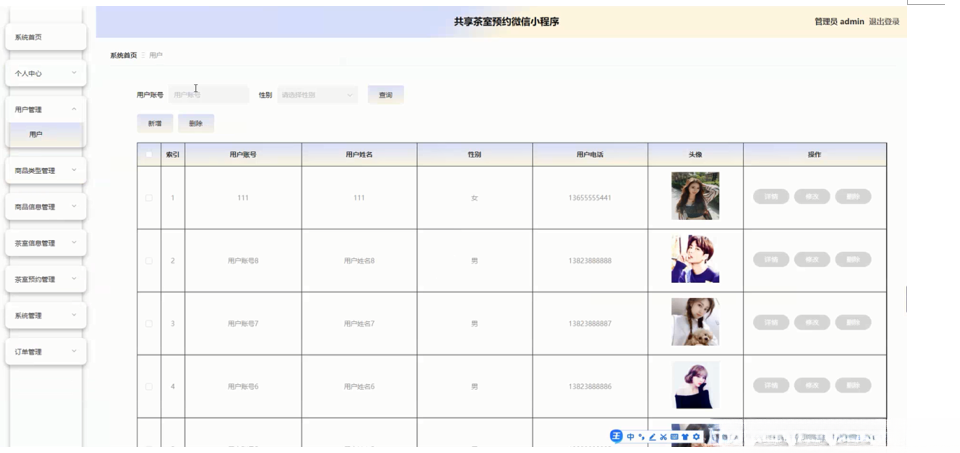
Task: Click avatar thumbnail of user 111
Action: (696, 196)
